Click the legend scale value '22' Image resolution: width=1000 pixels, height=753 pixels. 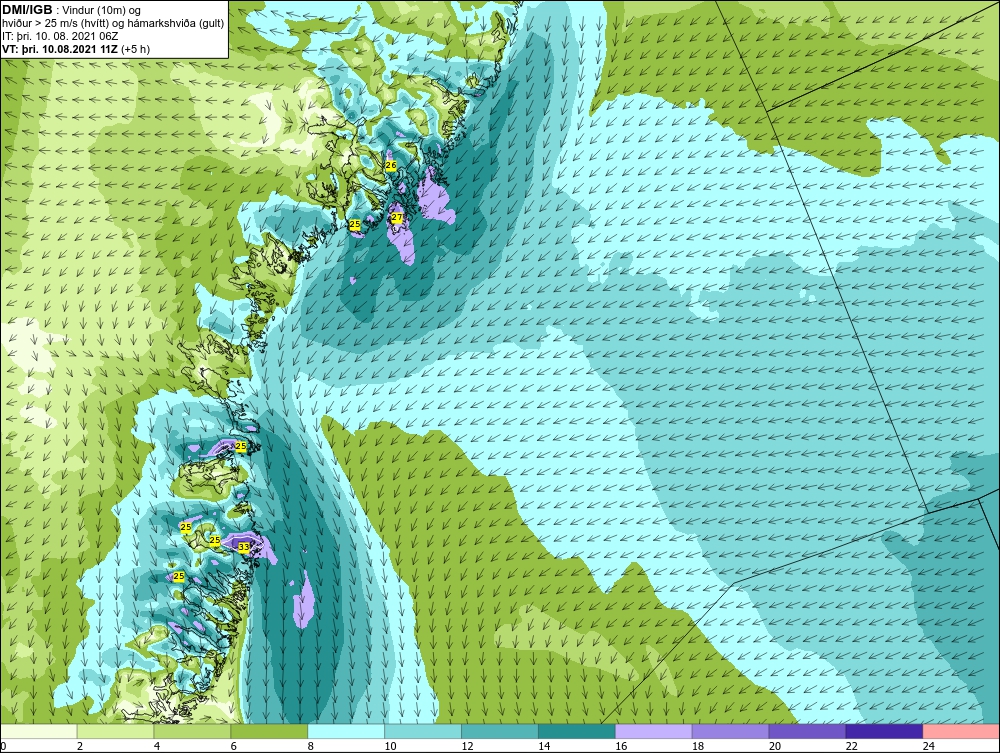click(x=851, y=746)
